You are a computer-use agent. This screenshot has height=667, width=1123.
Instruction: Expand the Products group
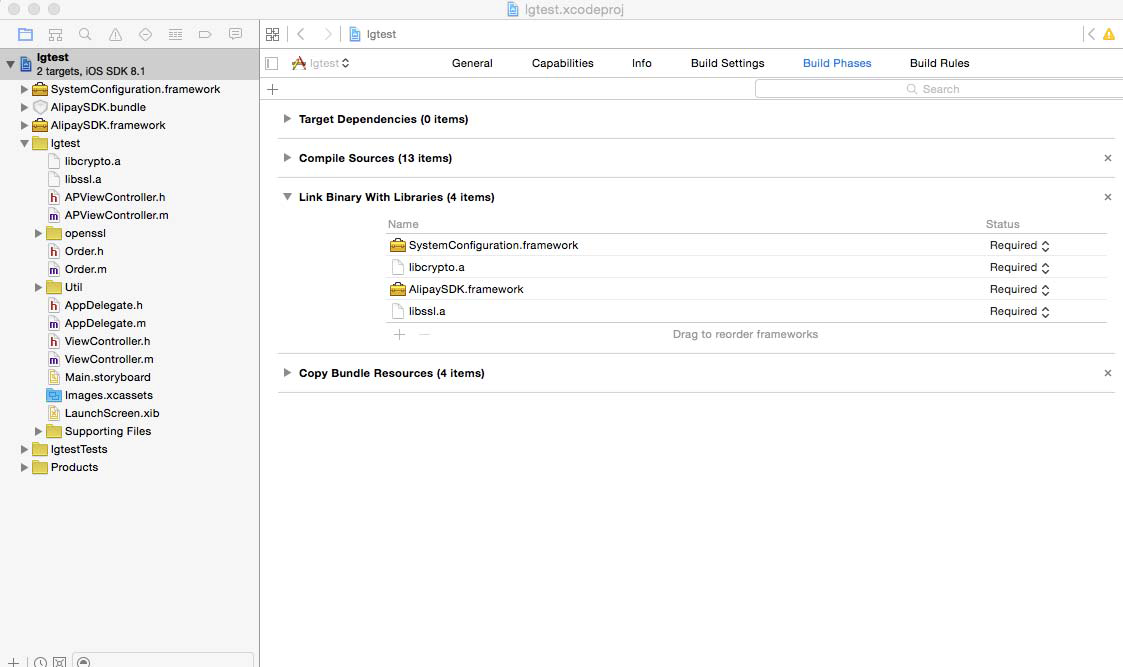point(24,466)
